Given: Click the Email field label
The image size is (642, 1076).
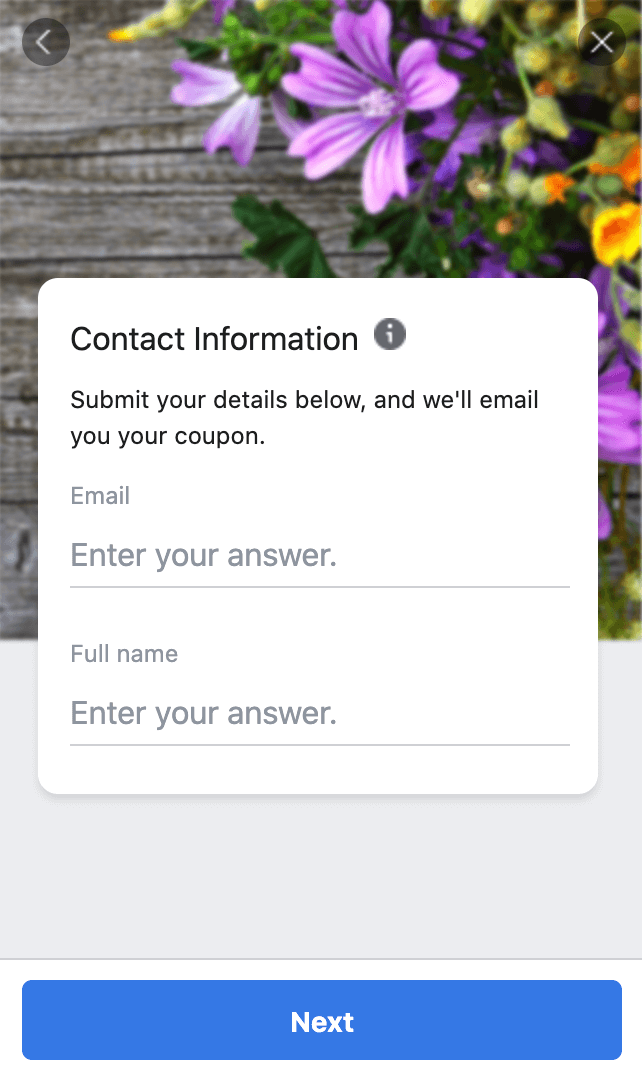Looking at the screenshot, I should pyautogui.click(x=100, y=495).
